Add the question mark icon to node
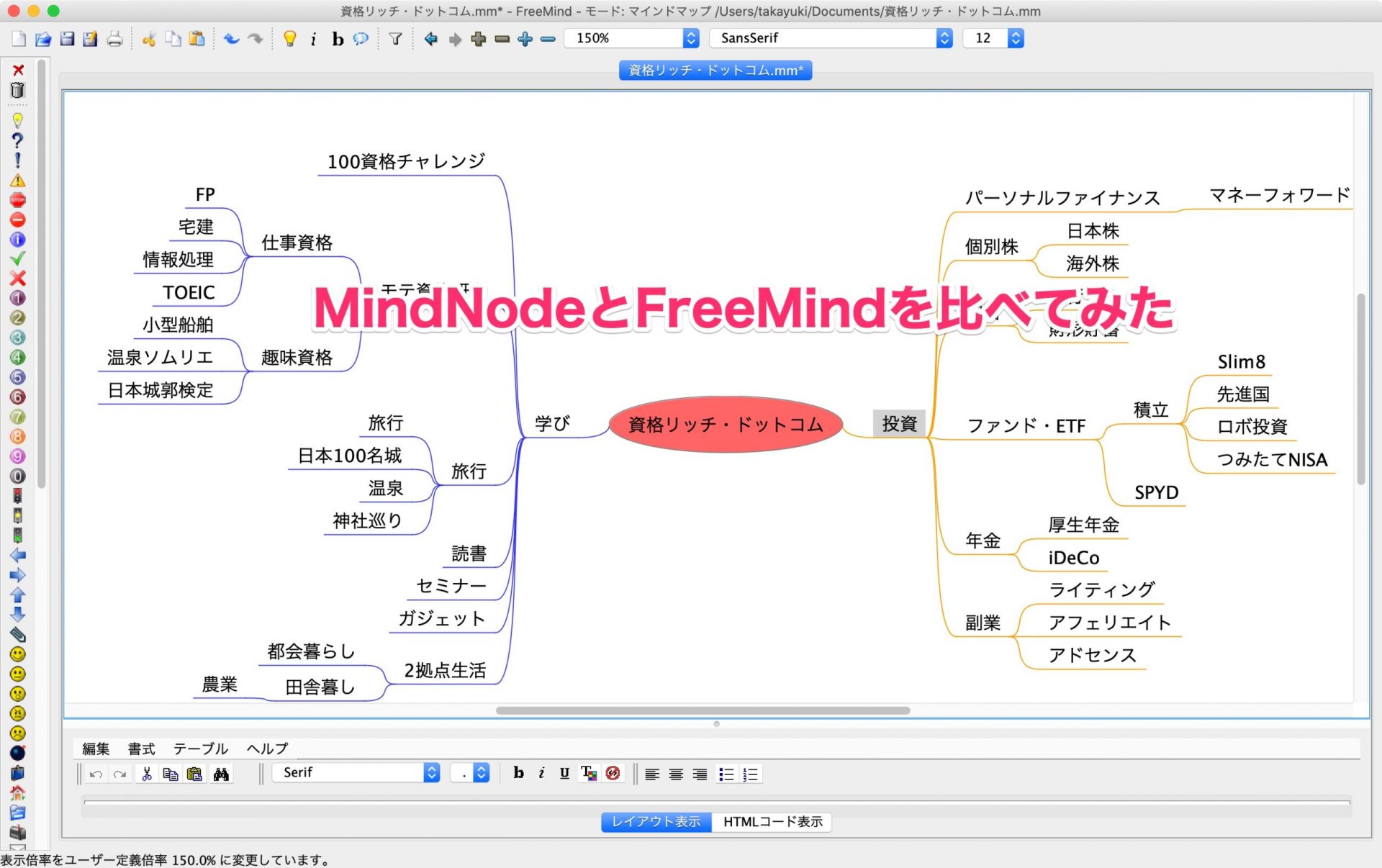 [18, 140]
